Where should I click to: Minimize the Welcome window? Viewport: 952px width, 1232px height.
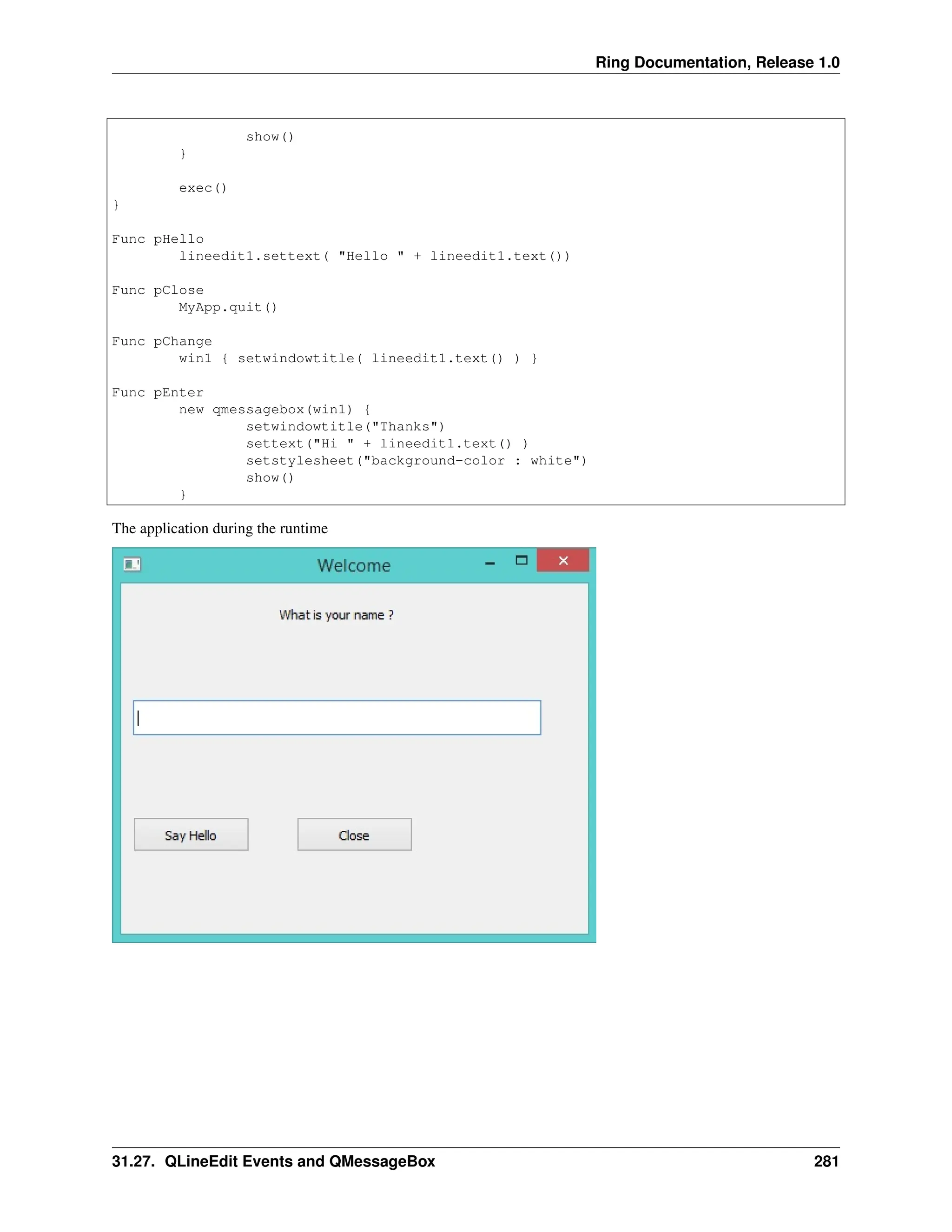[x=489, y=563]
